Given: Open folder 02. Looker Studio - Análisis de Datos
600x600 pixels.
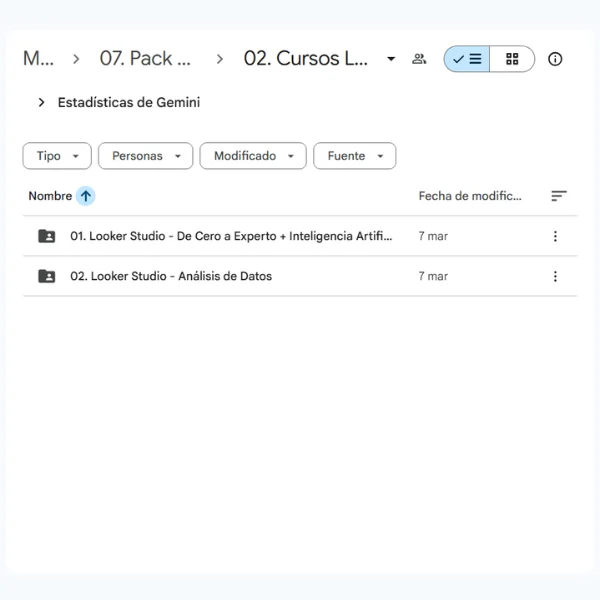Looking at the screenshot, I should click(171, 276).
